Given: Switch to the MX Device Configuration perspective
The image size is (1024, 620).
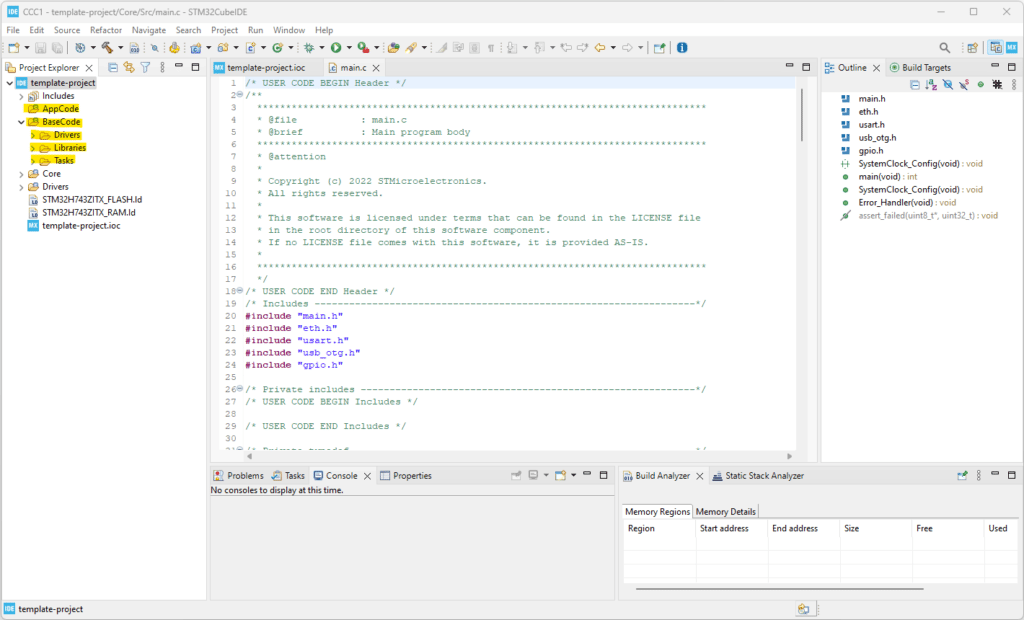Looking at the screenshot, I should [1012, 48].
